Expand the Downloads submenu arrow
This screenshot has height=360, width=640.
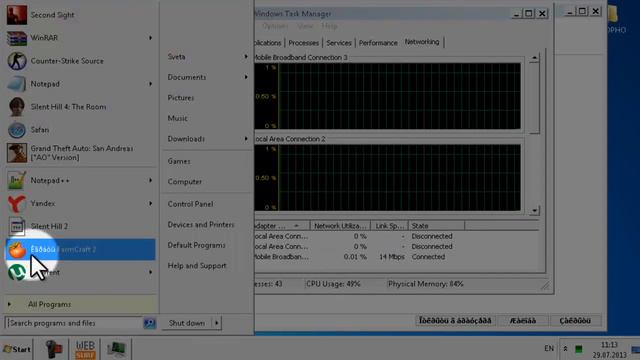[246, 139]
